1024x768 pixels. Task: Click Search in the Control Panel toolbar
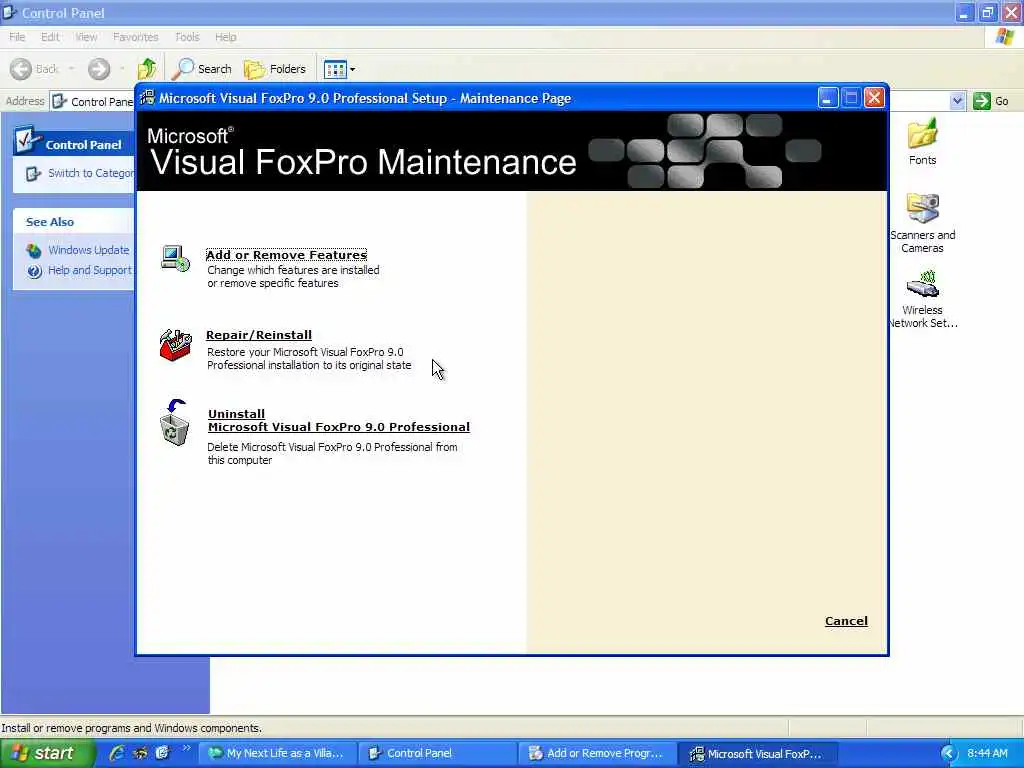202,69
